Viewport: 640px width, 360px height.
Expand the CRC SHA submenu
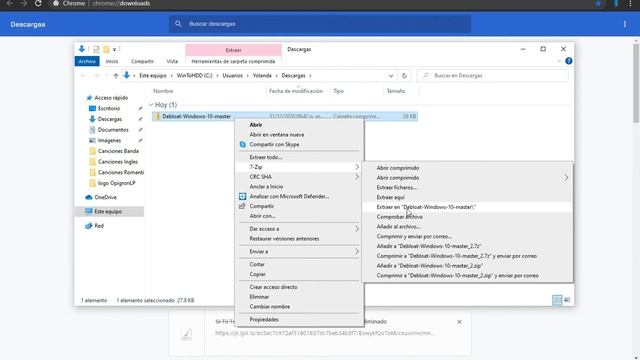coord(357,177)
